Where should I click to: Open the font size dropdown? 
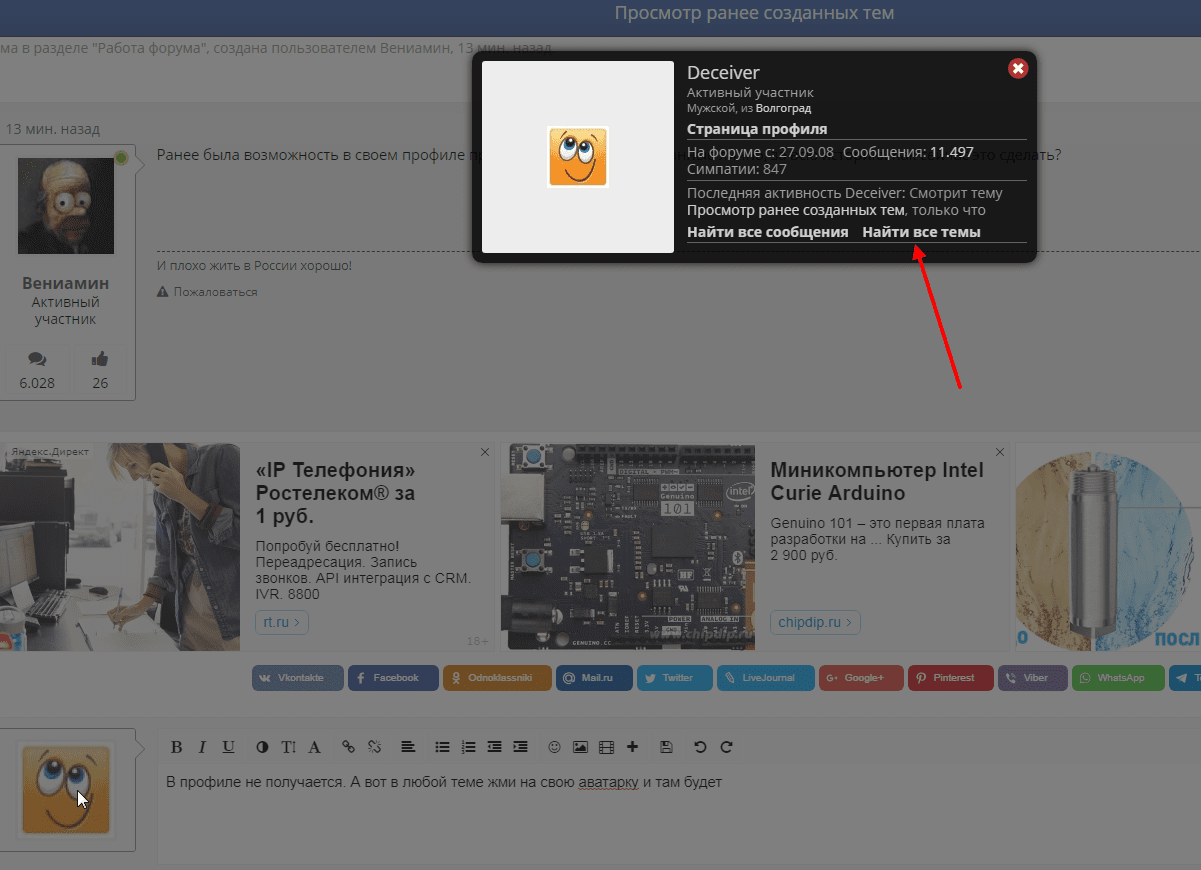[x=288, y=747]
